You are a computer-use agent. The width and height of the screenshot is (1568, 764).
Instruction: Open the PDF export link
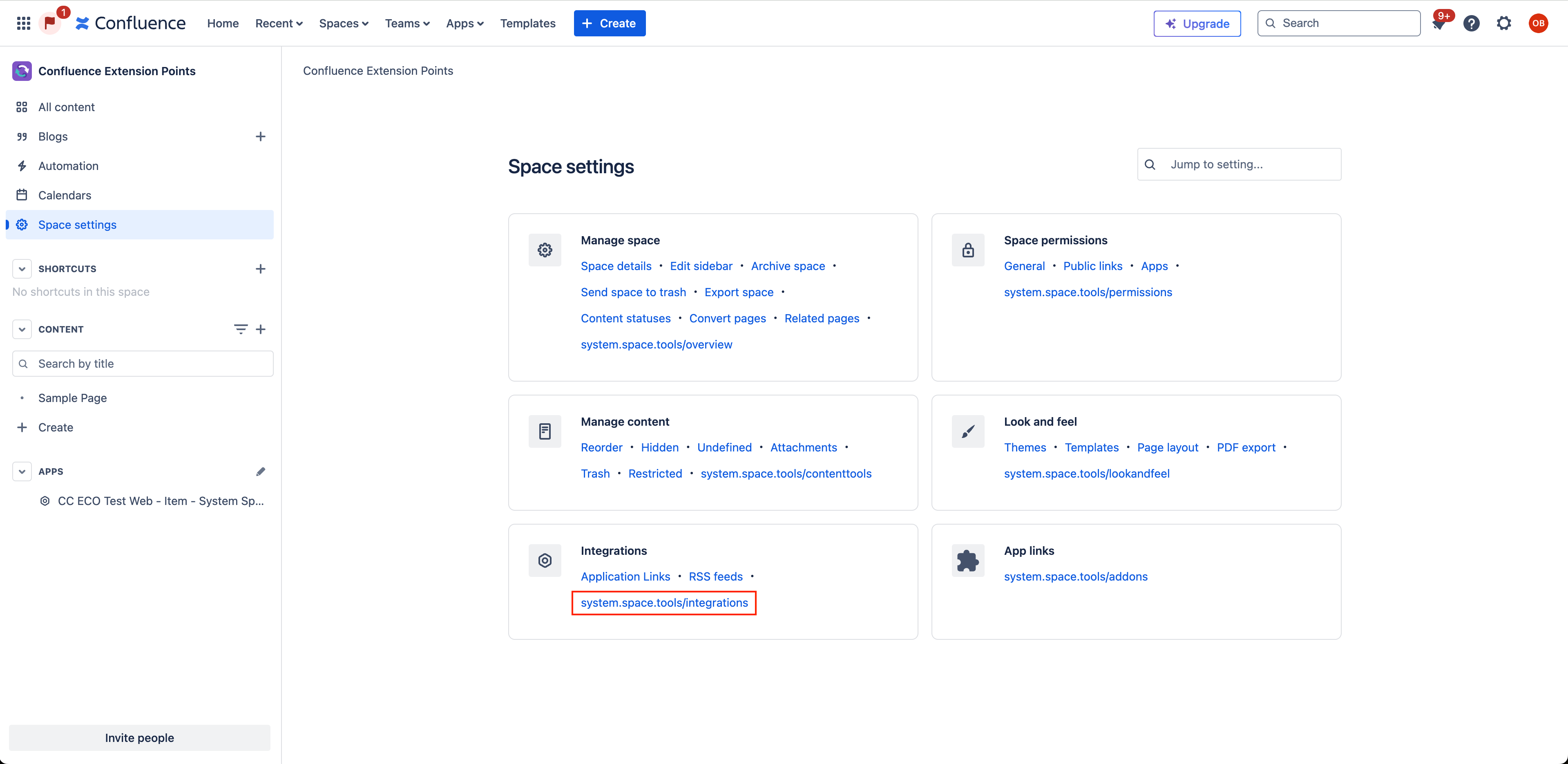coord(1246,447)
